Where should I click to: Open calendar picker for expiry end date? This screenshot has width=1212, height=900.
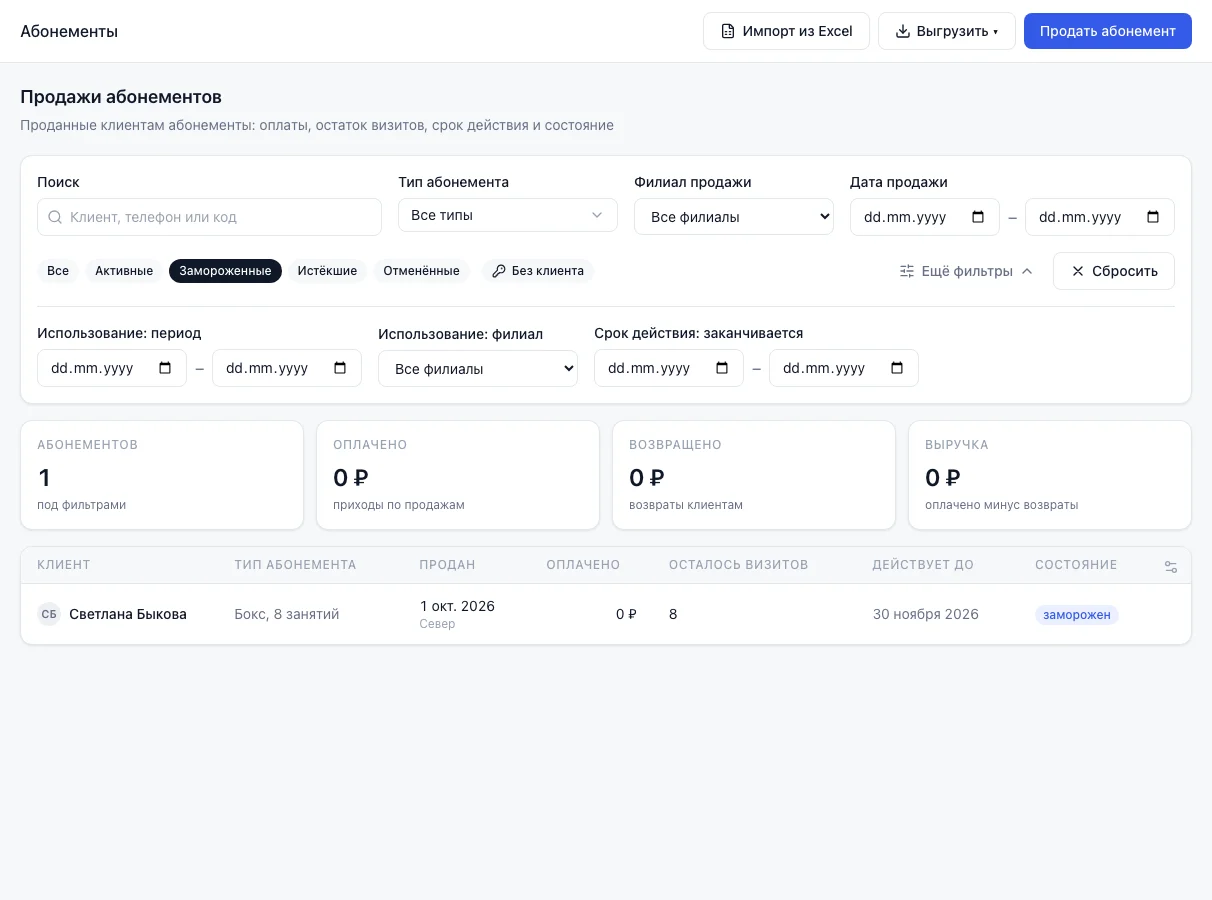tap(897, 368)
